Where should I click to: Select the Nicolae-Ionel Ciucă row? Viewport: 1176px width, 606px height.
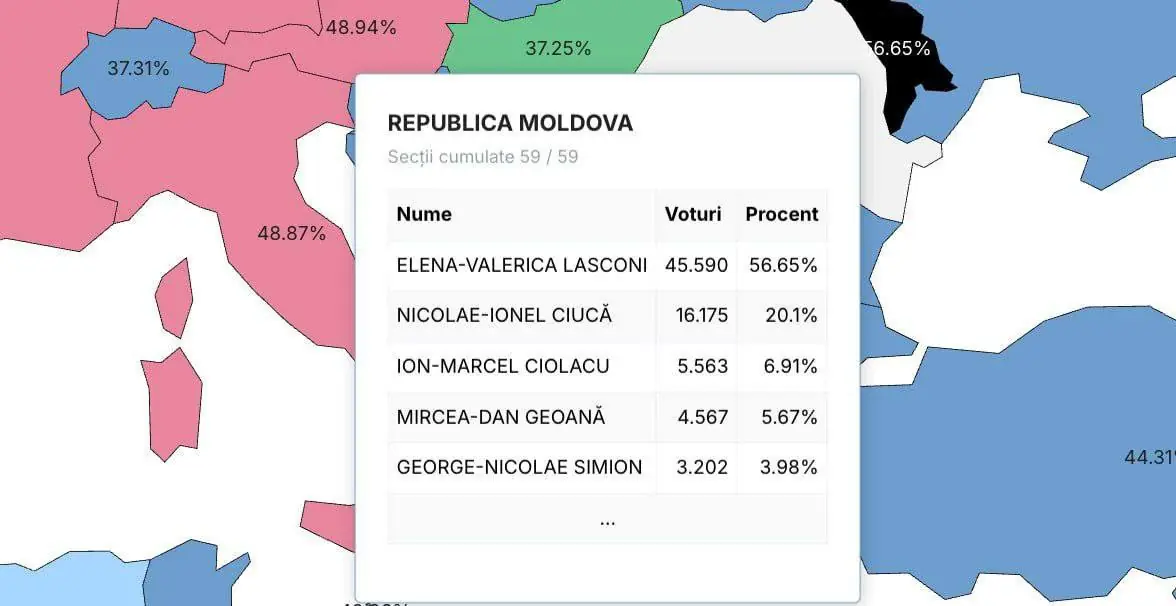tap(608, 316)
